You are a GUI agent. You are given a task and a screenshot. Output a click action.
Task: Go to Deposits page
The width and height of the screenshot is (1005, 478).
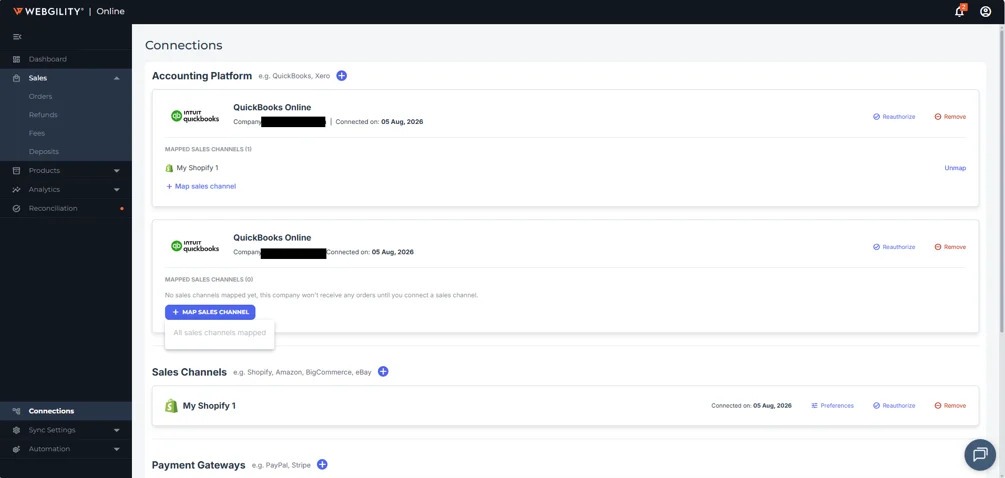click(x=44, y=152)
